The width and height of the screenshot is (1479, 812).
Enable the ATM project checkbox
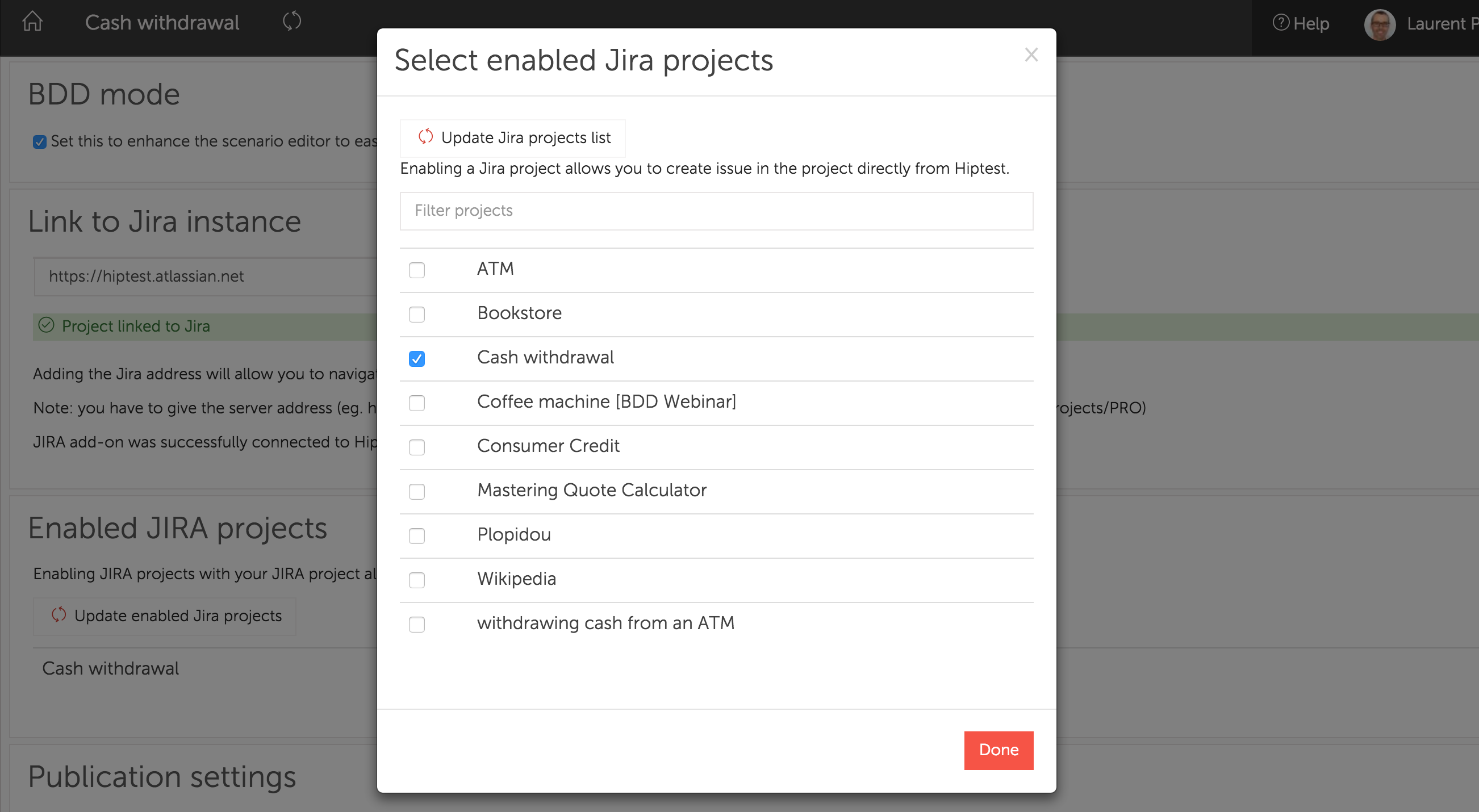pyautogui.click(x=417, y=270)
